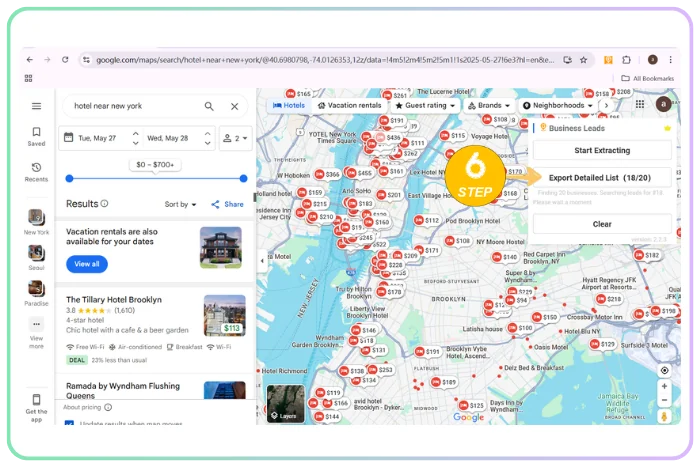Click the Google account avatar on the map
700x471 pixels.
pos(664,104)
